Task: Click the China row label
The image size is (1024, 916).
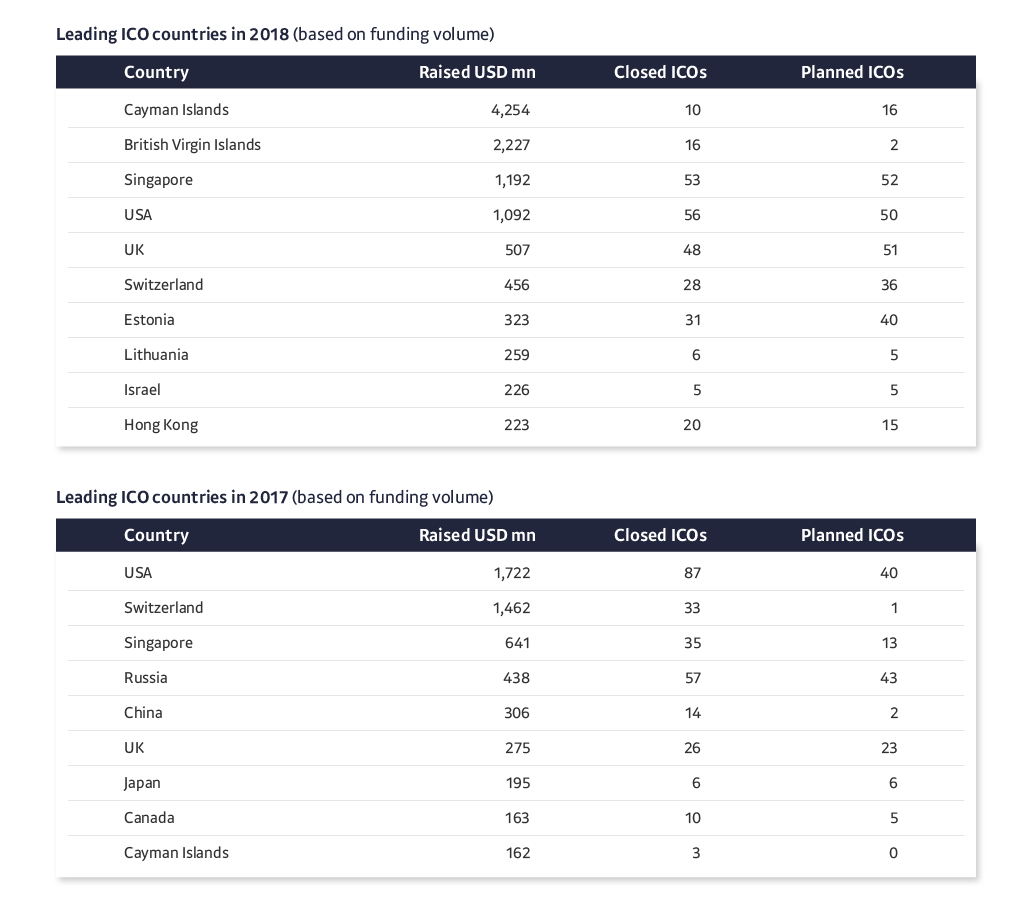Action: (x=143, y=713)
